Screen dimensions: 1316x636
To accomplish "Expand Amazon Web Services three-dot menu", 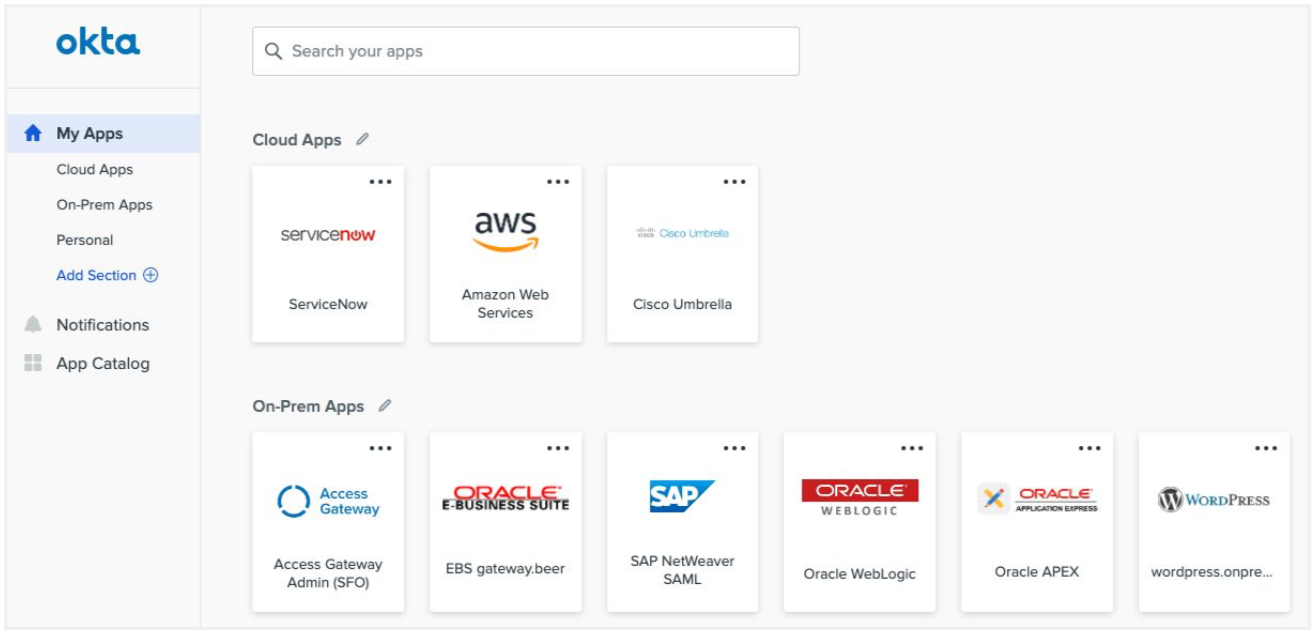I will [x=557, y=182].
